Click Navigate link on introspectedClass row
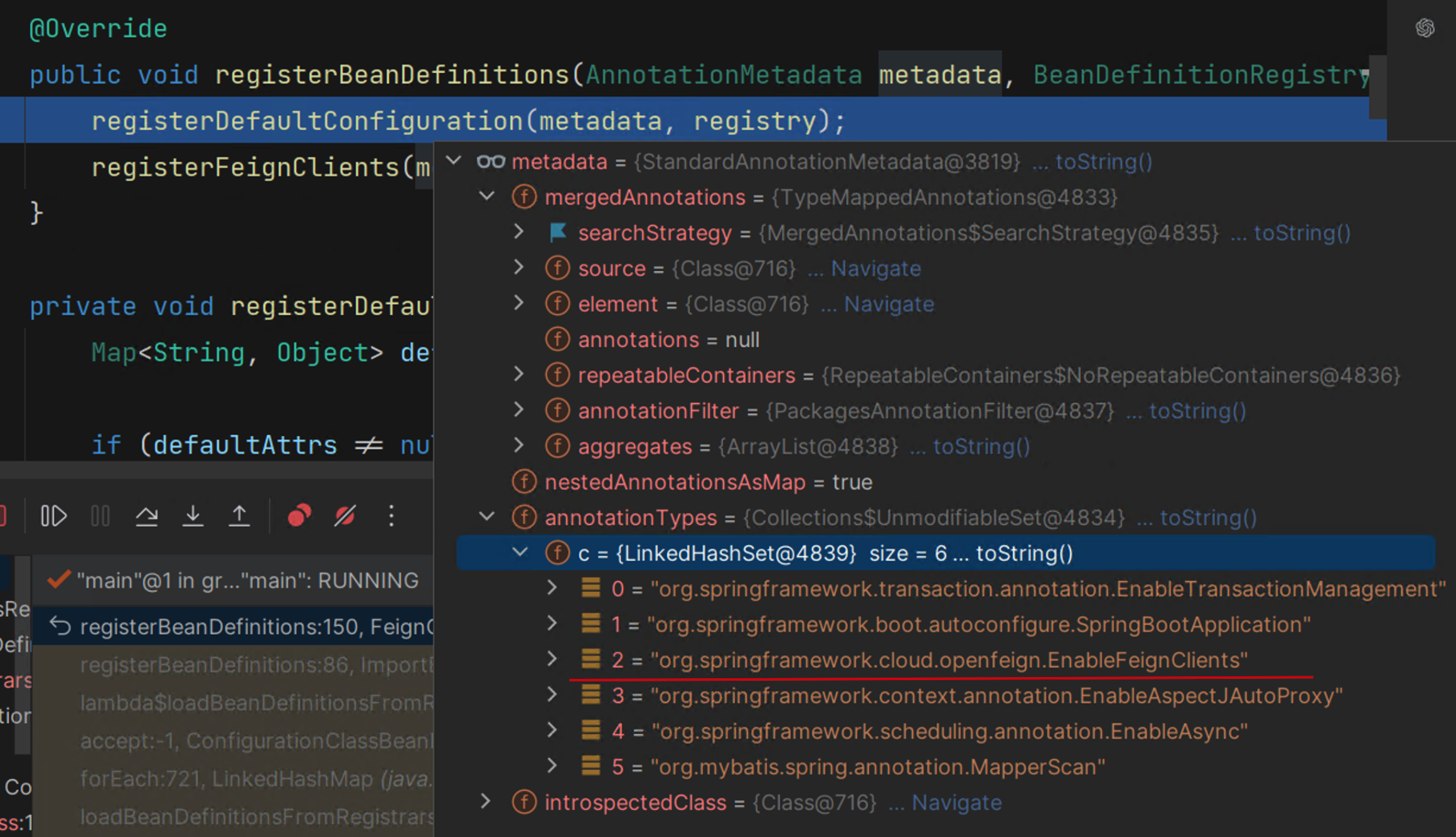 click(956, 802)
